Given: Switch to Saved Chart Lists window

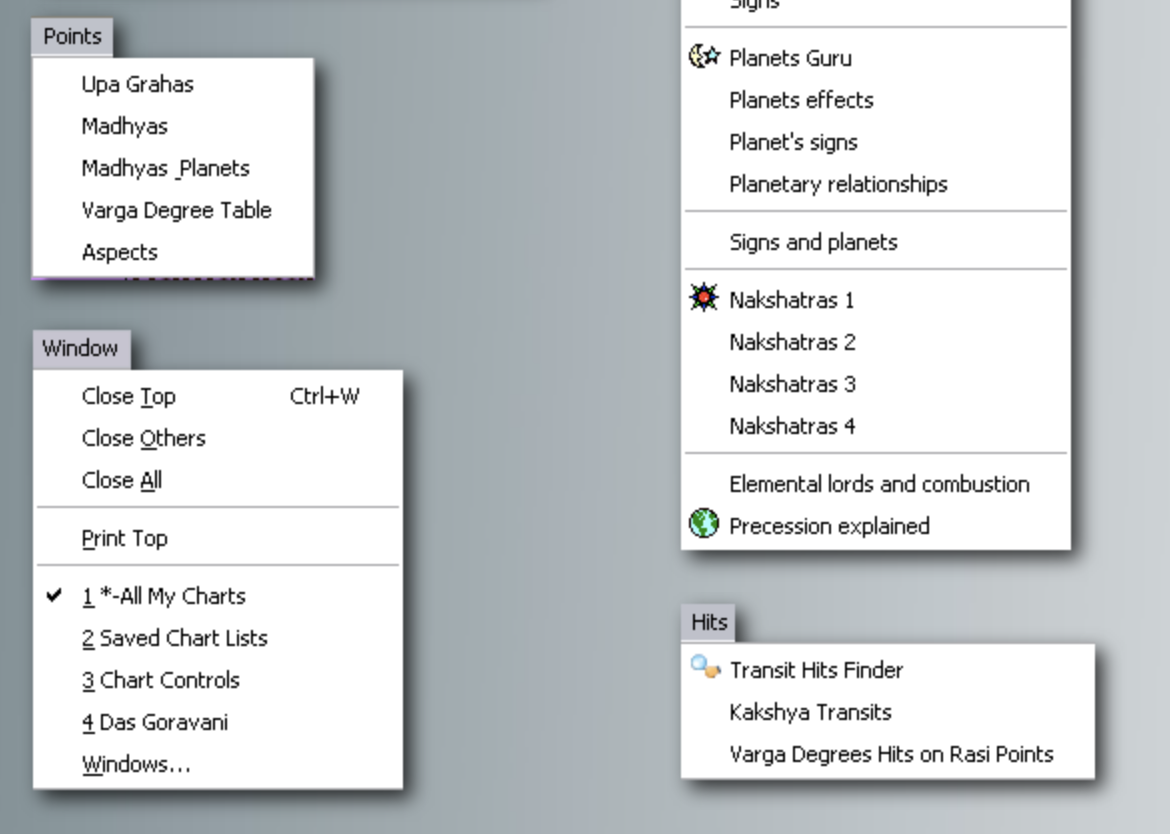Looking at the screenshot, I should coord(175,638).
